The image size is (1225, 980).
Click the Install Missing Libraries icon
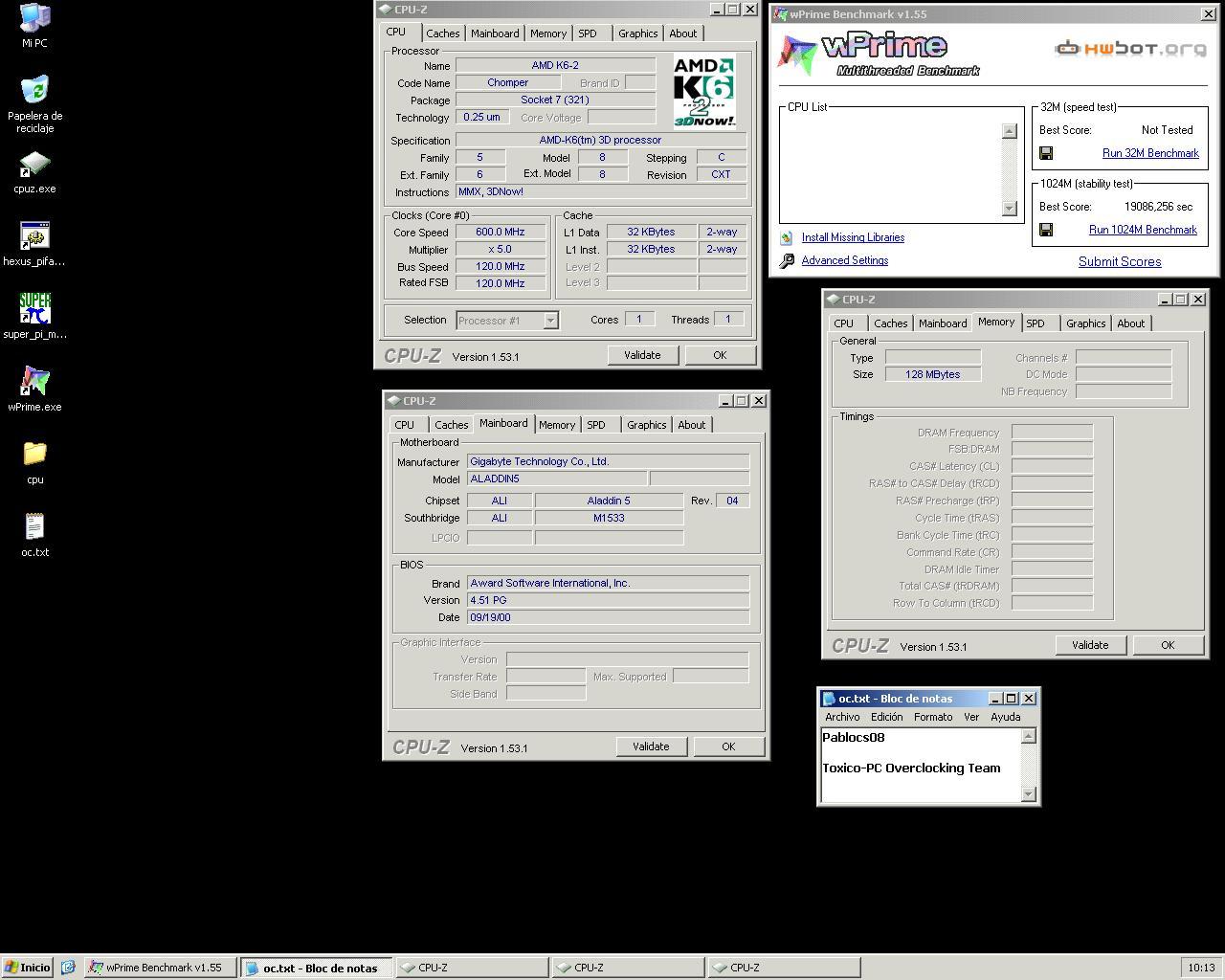click(x=787, y=237)
